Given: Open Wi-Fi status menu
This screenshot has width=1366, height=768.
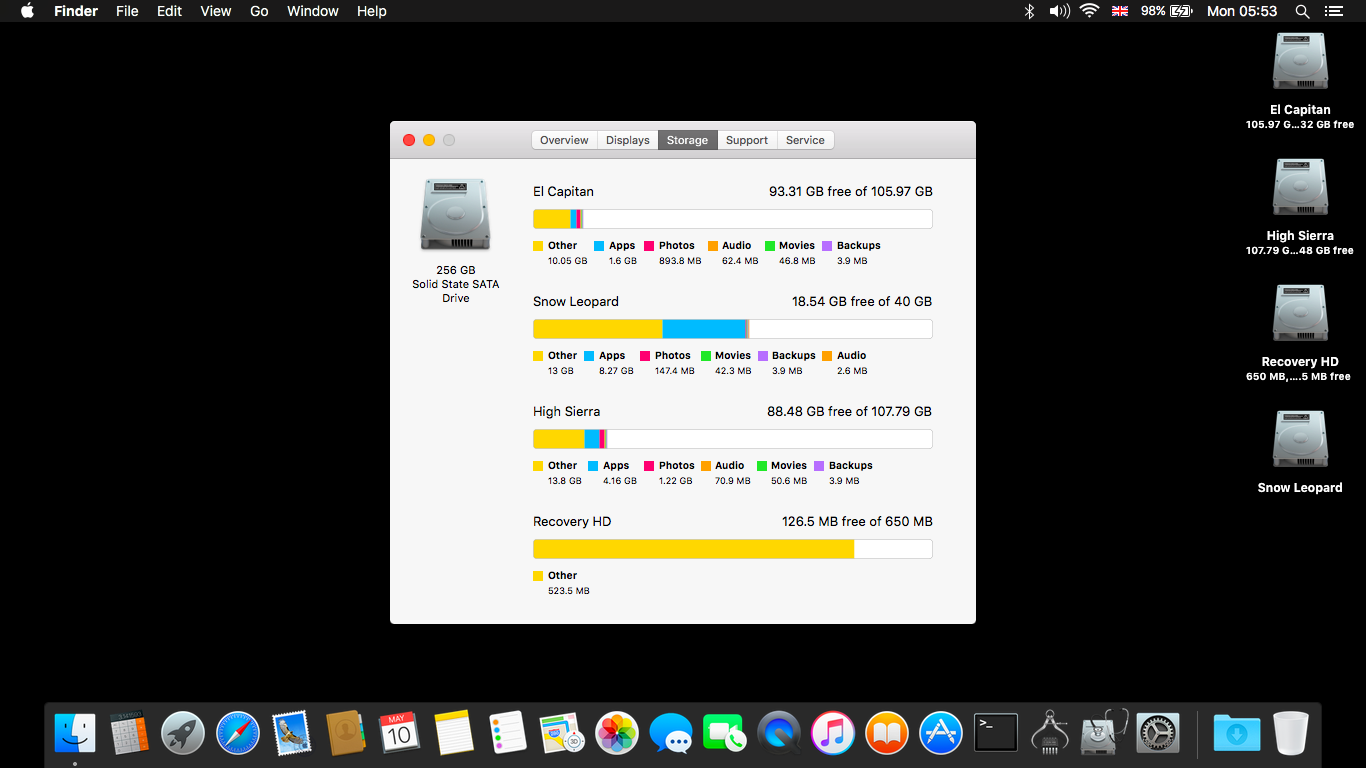Looking at the screenshot, I should (x=1090, y=11).
